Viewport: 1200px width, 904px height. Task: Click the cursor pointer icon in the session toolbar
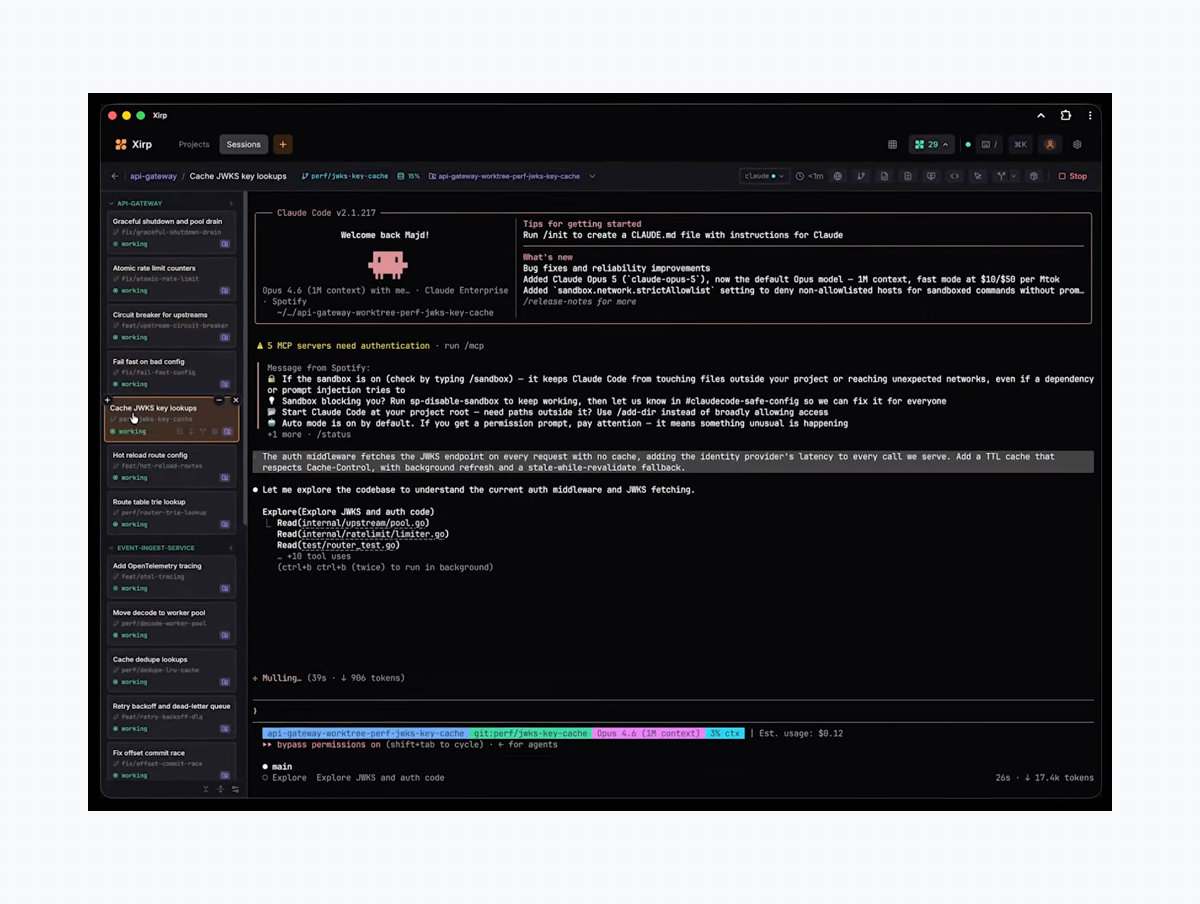click(978, 176)
